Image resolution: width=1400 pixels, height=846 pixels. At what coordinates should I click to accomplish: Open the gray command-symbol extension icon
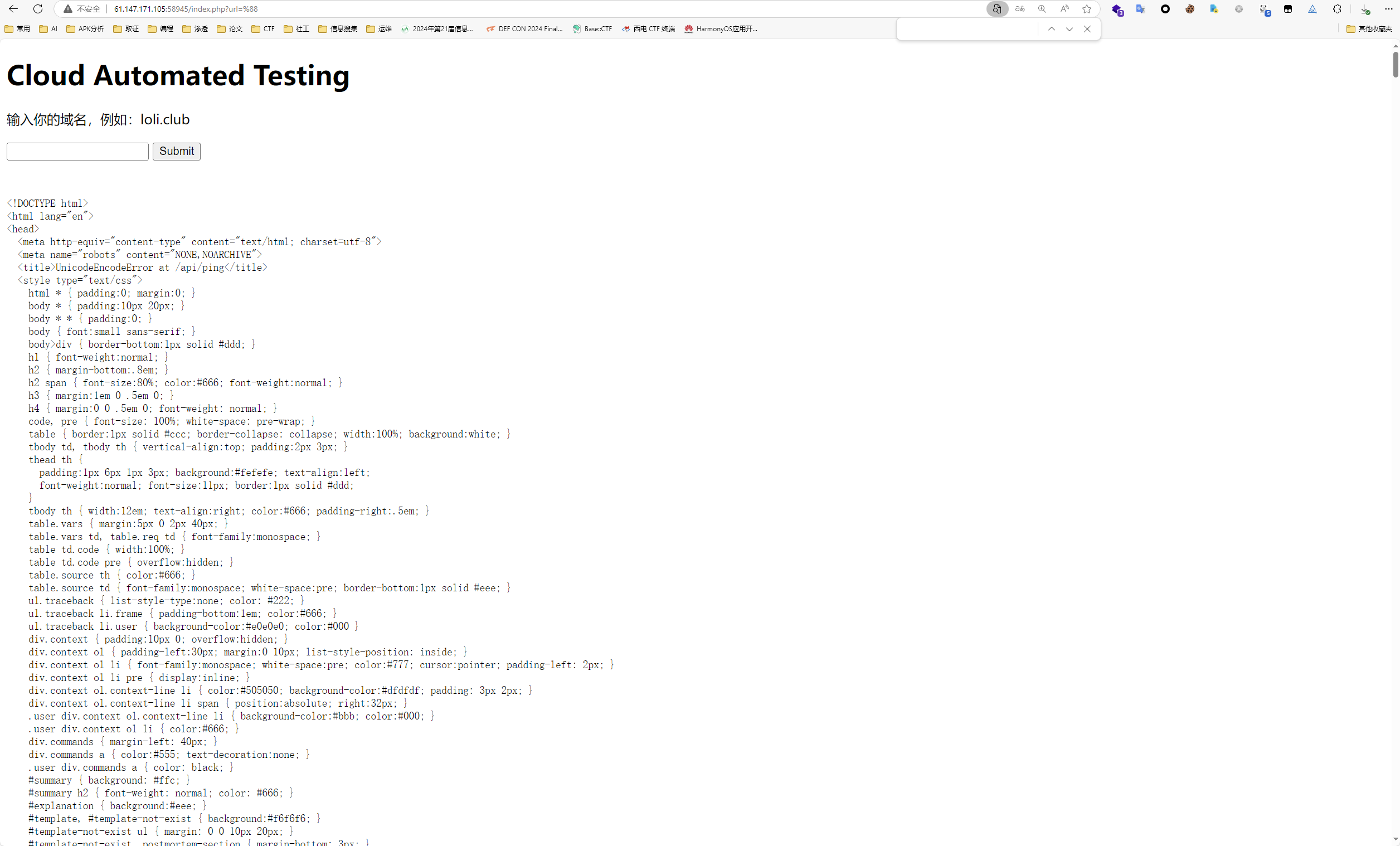1239,9
